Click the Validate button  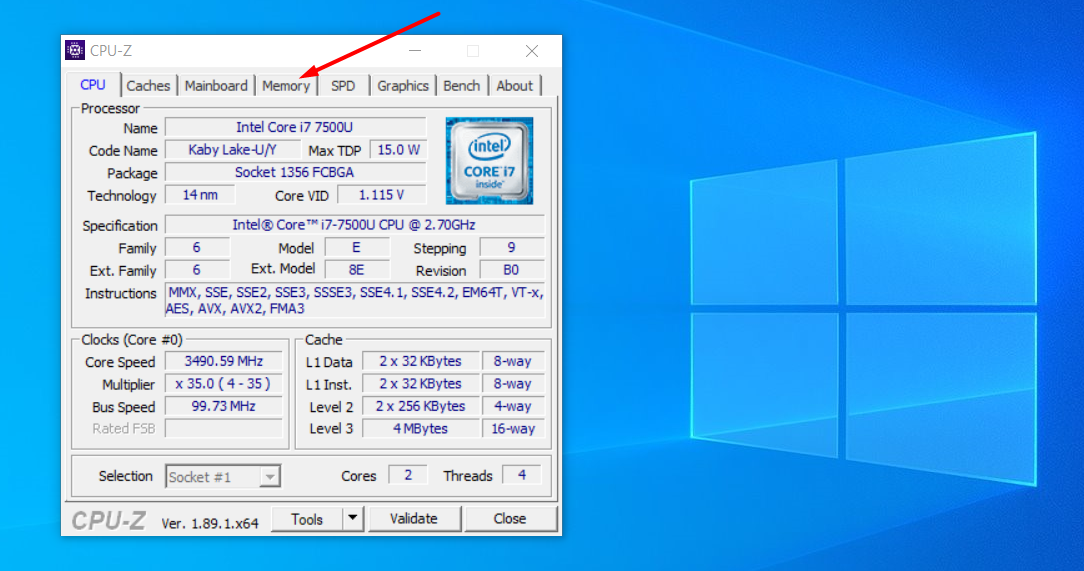coord(414,519)
